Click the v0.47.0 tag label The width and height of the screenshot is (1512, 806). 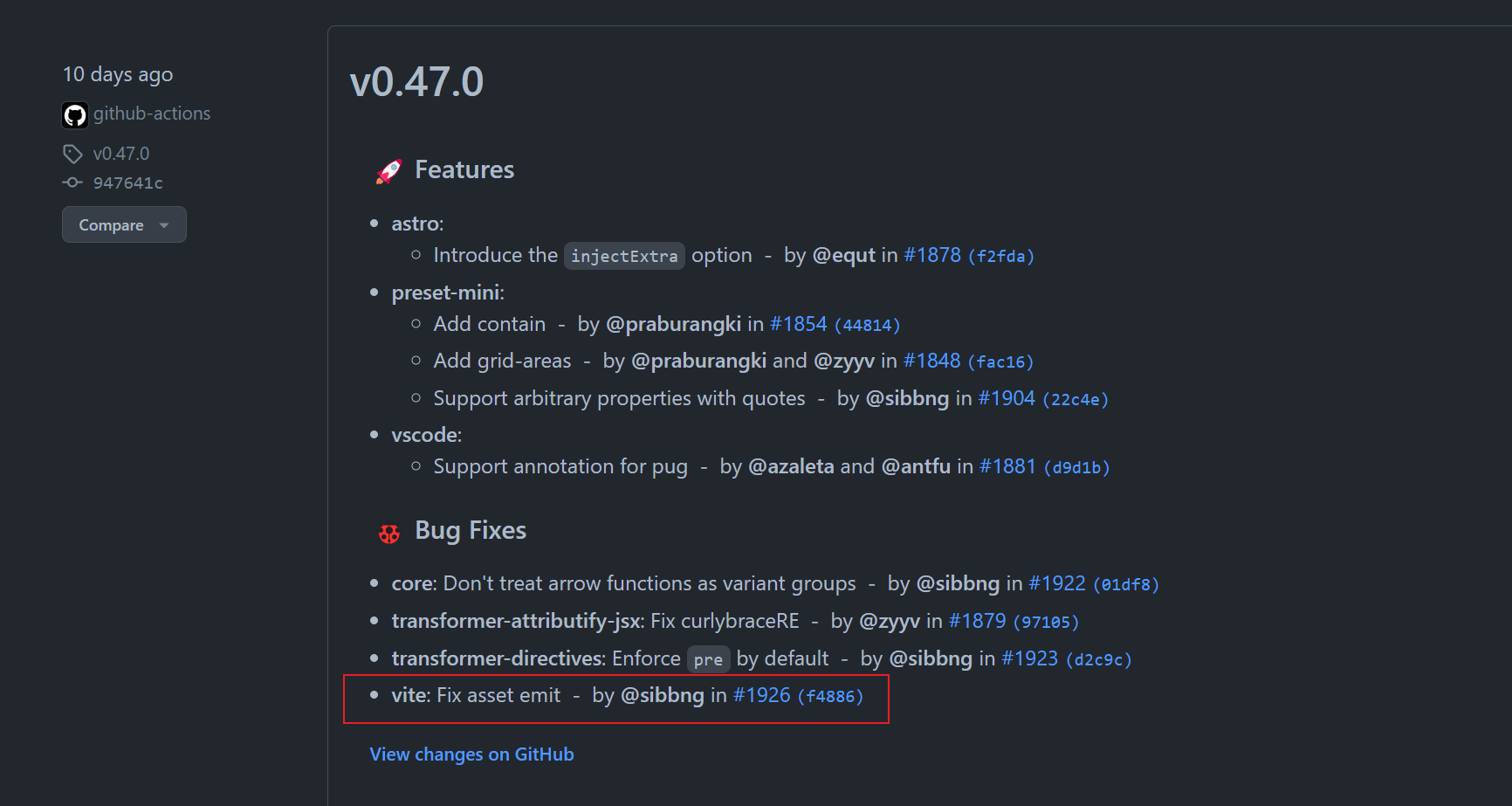tap(121, 153)
